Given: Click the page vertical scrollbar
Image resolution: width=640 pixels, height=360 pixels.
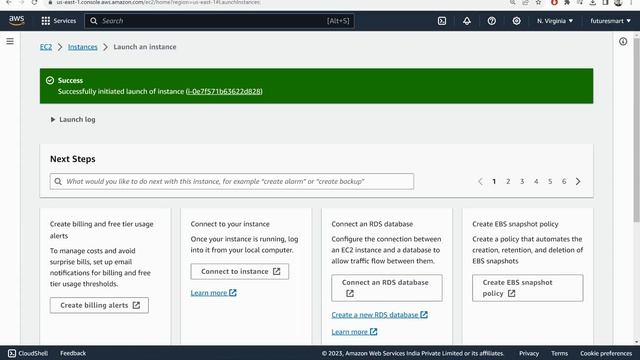Looking at the screenshot, I should click(x=636, y=130).
